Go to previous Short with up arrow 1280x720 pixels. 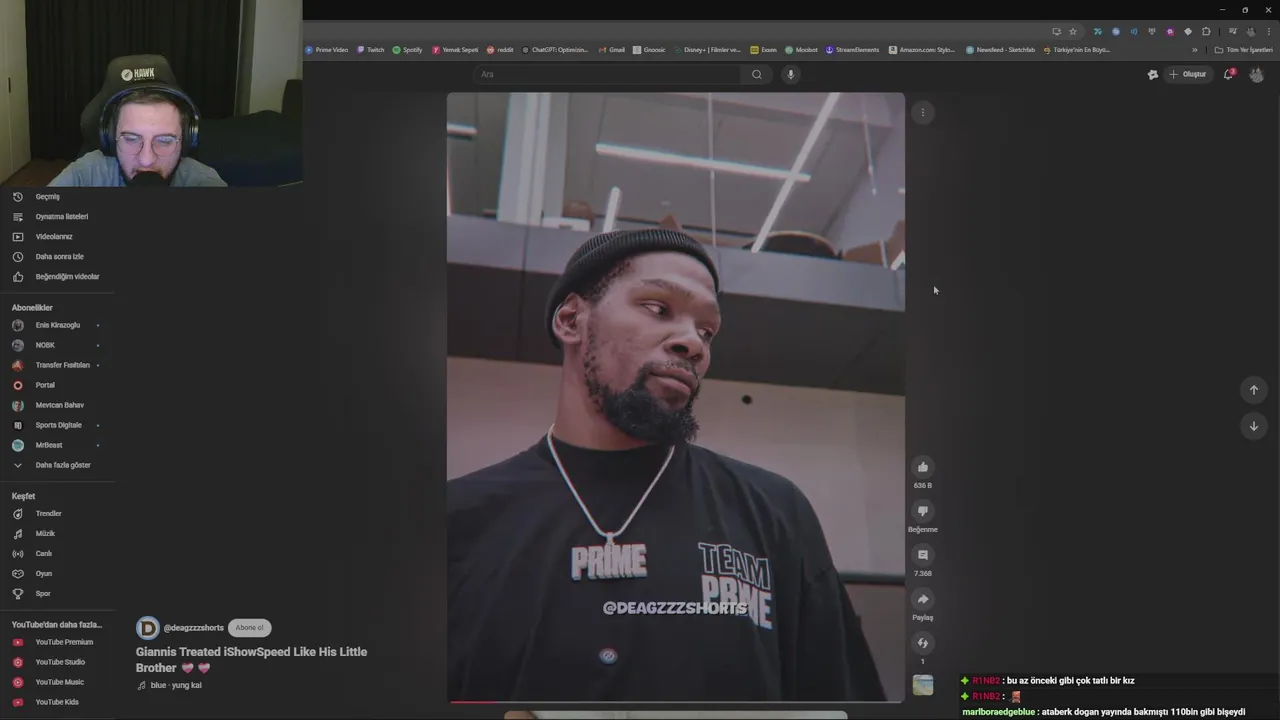tap(1254, 390)
